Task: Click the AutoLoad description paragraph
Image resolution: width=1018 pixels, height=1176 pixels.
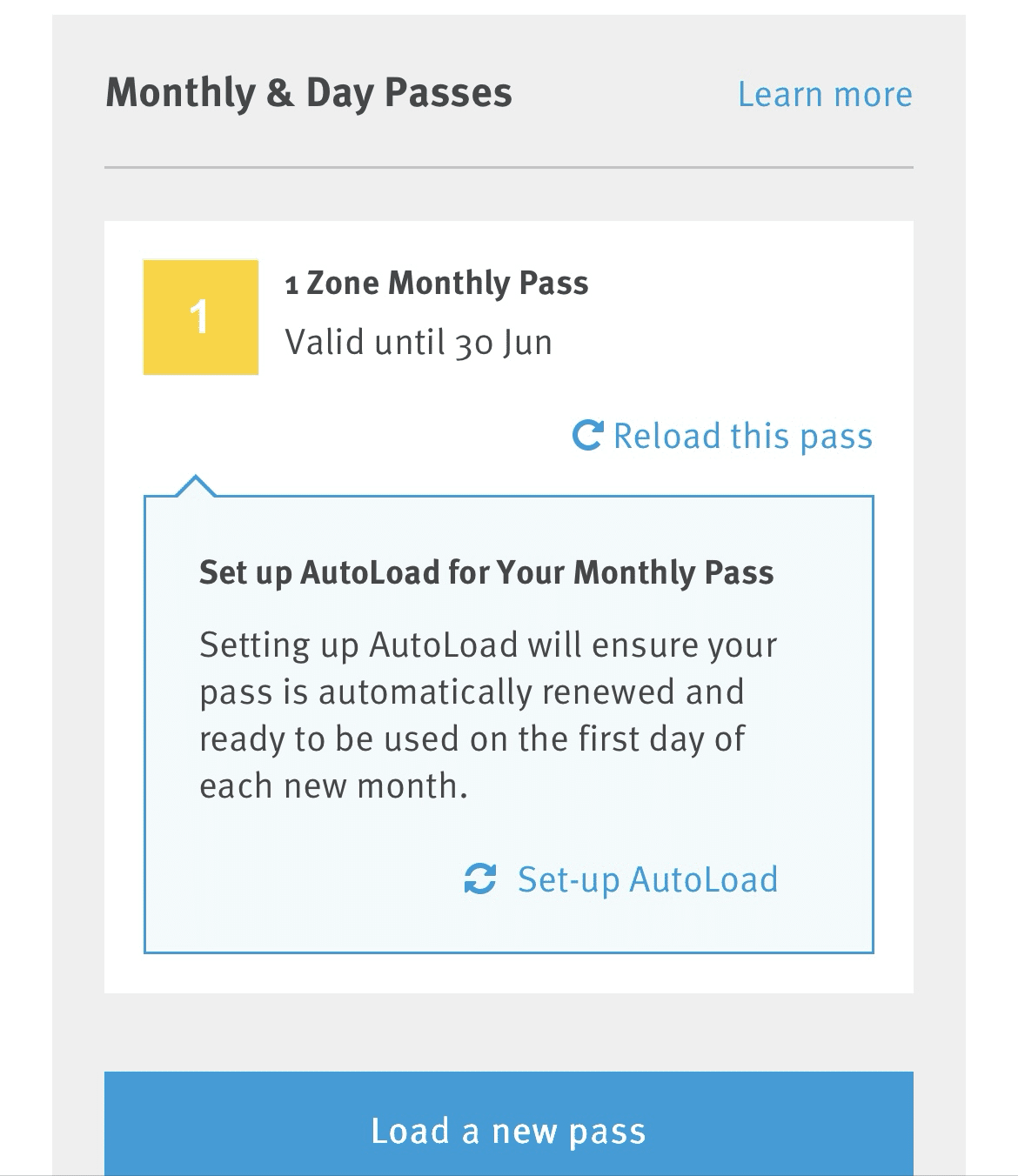Action: (x=488, y=713)
